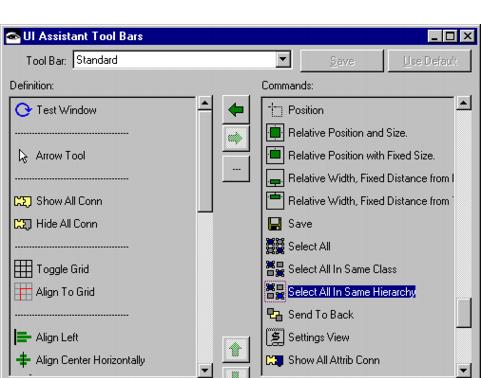Viewport: 482px width, 378px height.
Task: Open the Tool Bar dropdown arrow
Action: (x=283, y=60)
